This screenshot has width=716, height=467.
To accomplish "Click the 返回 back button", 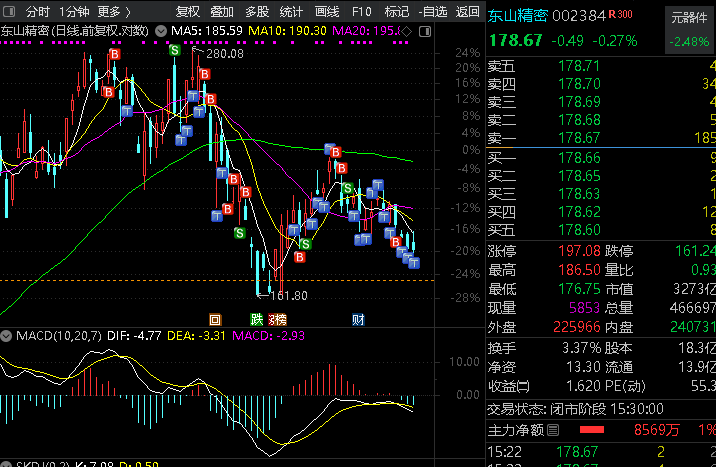I will coord(468,11).
